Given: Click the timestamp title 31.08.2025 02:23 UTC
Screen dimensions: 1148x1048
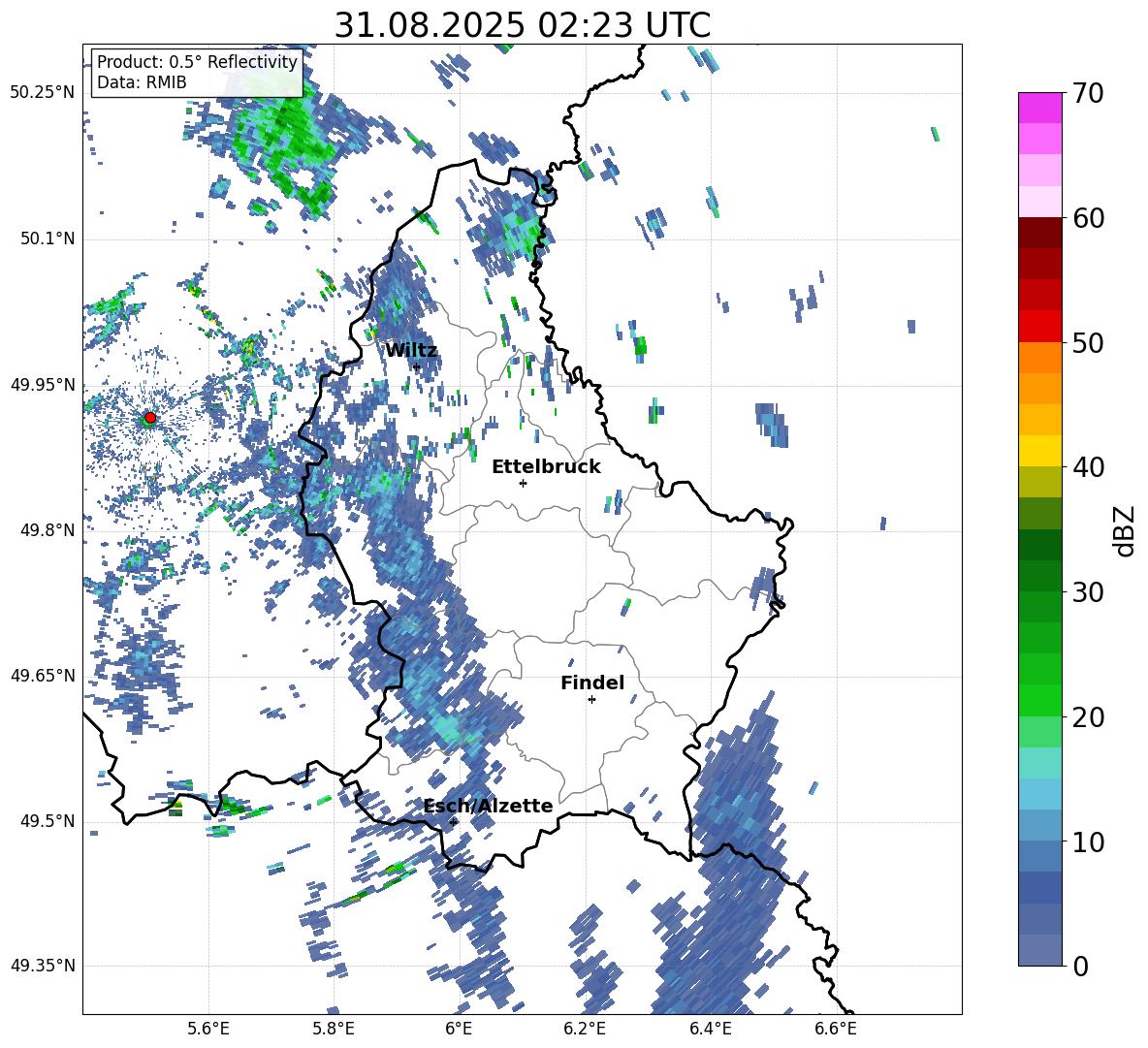Looking at the screenshot, I should [x=522, y=25].
